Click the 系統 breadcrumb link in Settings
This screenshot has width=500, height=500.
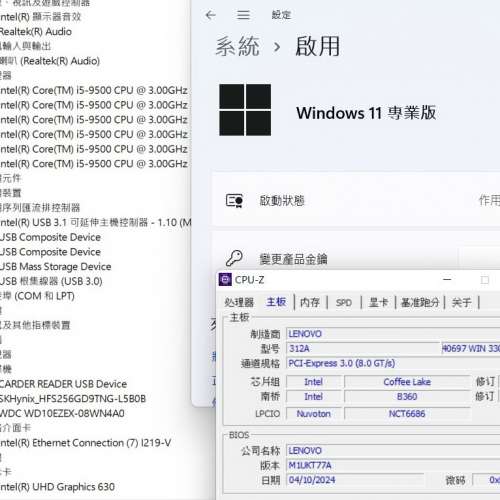coord(237,46)
